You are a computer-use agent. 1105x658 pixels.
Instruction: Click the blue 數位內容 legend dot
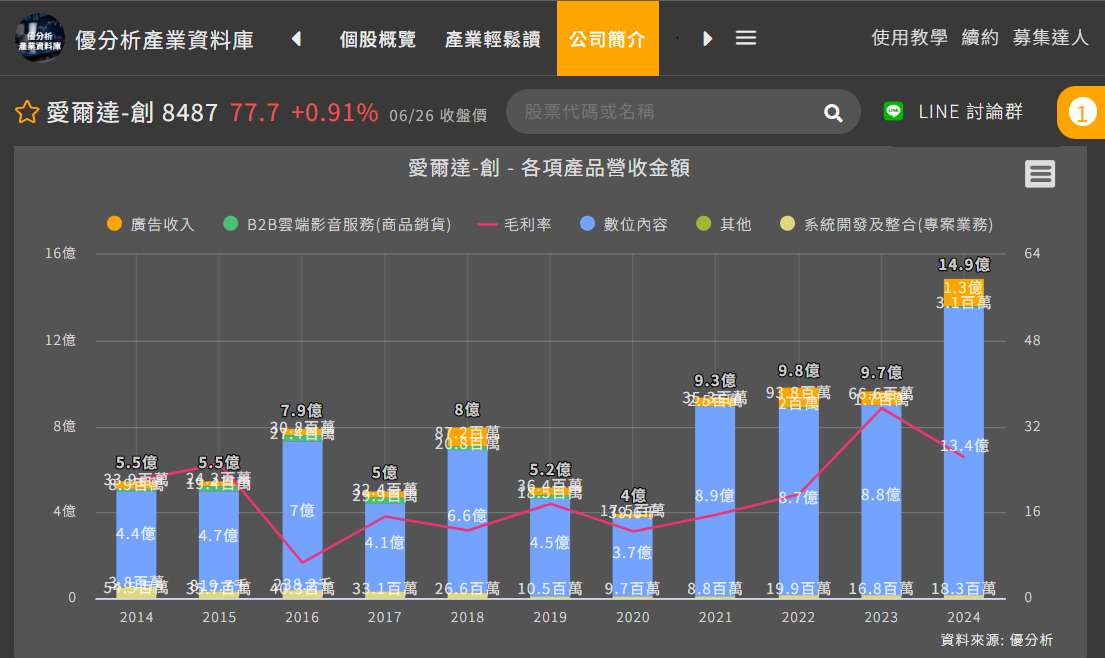pyautogui.click(x=588, y=223)
